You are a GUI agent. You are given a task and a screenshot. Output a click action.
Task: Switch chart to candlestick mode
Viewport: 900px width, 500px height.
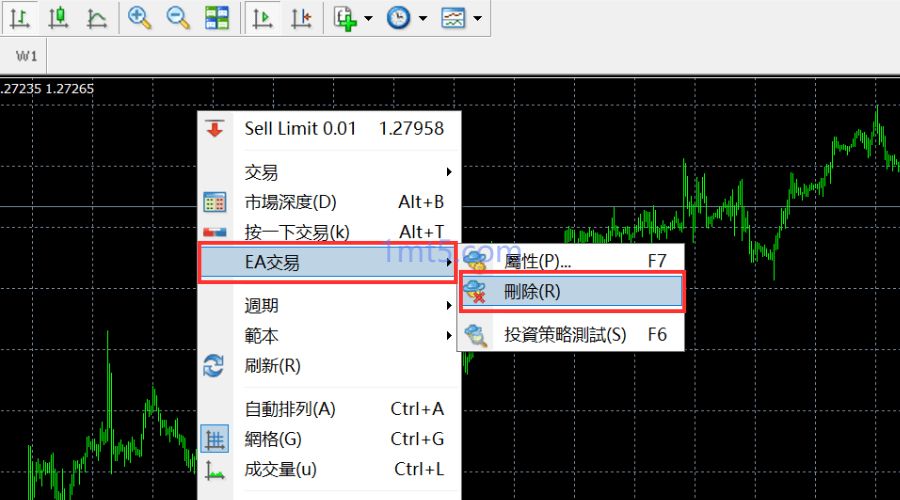59,18
